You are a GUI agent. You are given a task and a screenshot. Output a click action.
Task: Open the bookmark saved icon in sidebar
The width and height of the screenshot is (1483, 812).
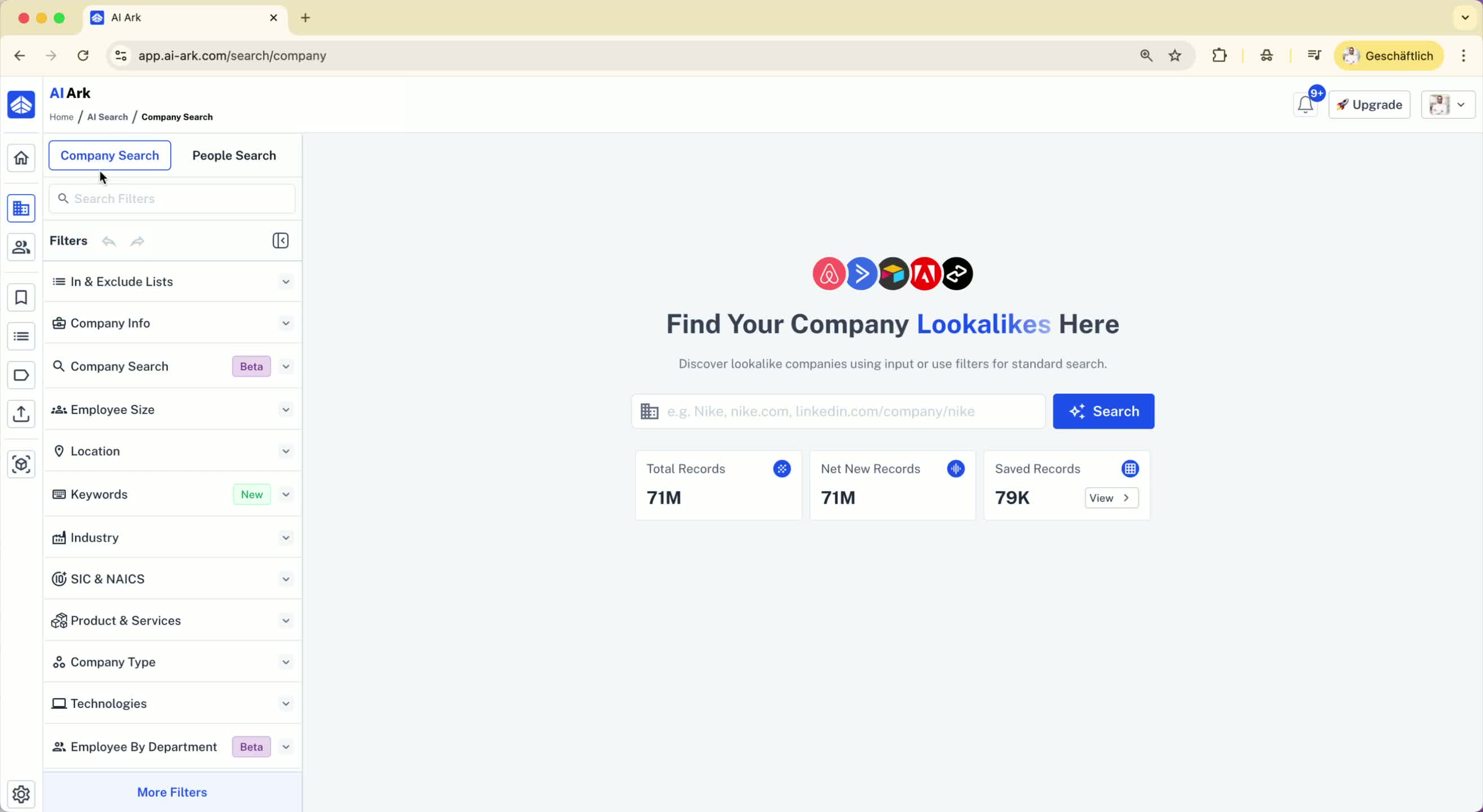point(21,298)
